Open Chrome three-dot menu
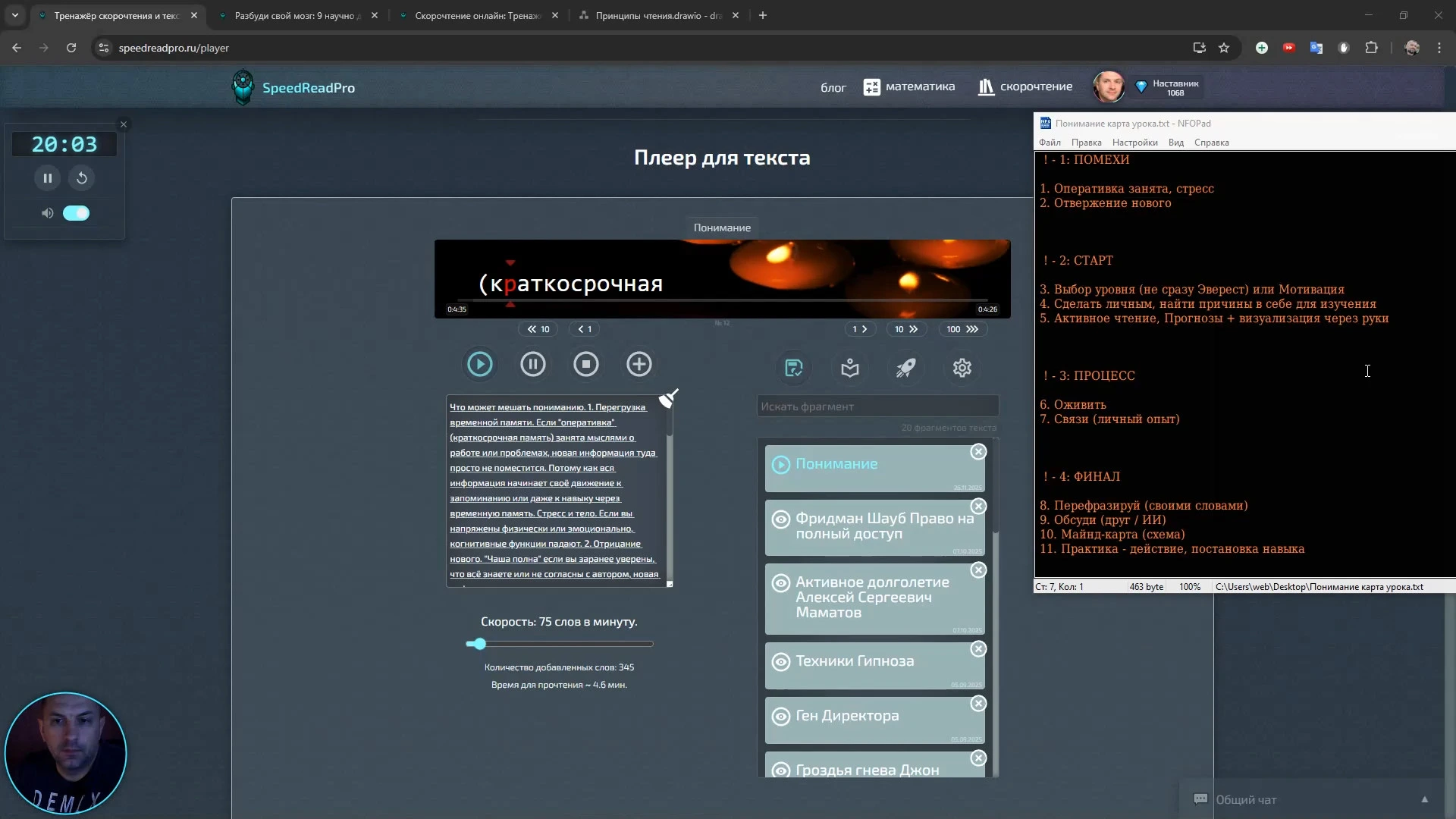This screenshot has height=819, width=1456. (1439, 48)
